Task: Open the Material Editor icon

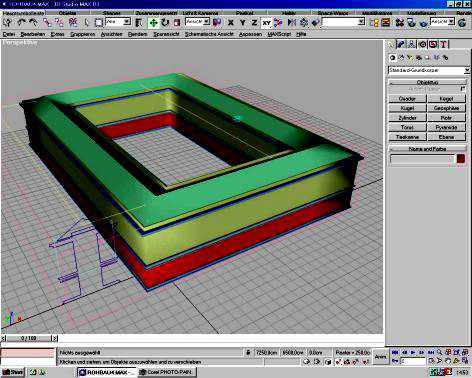Action: [399, 23]
